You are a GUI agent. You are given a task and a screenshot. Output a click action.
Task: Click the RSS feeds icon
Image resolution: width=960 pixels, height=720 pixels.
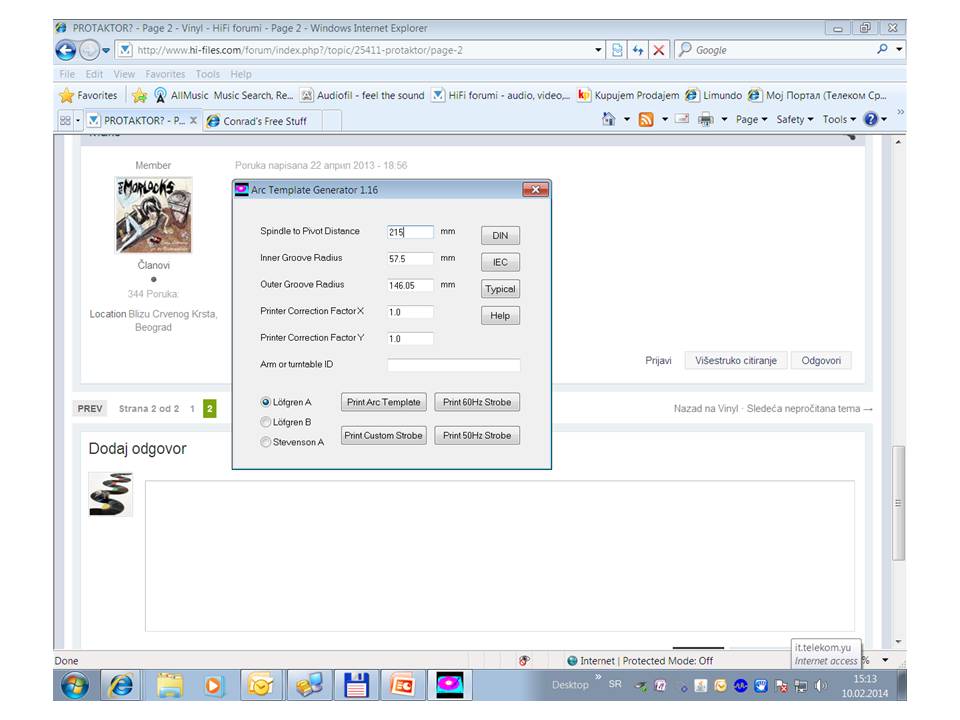coord(646,120)
